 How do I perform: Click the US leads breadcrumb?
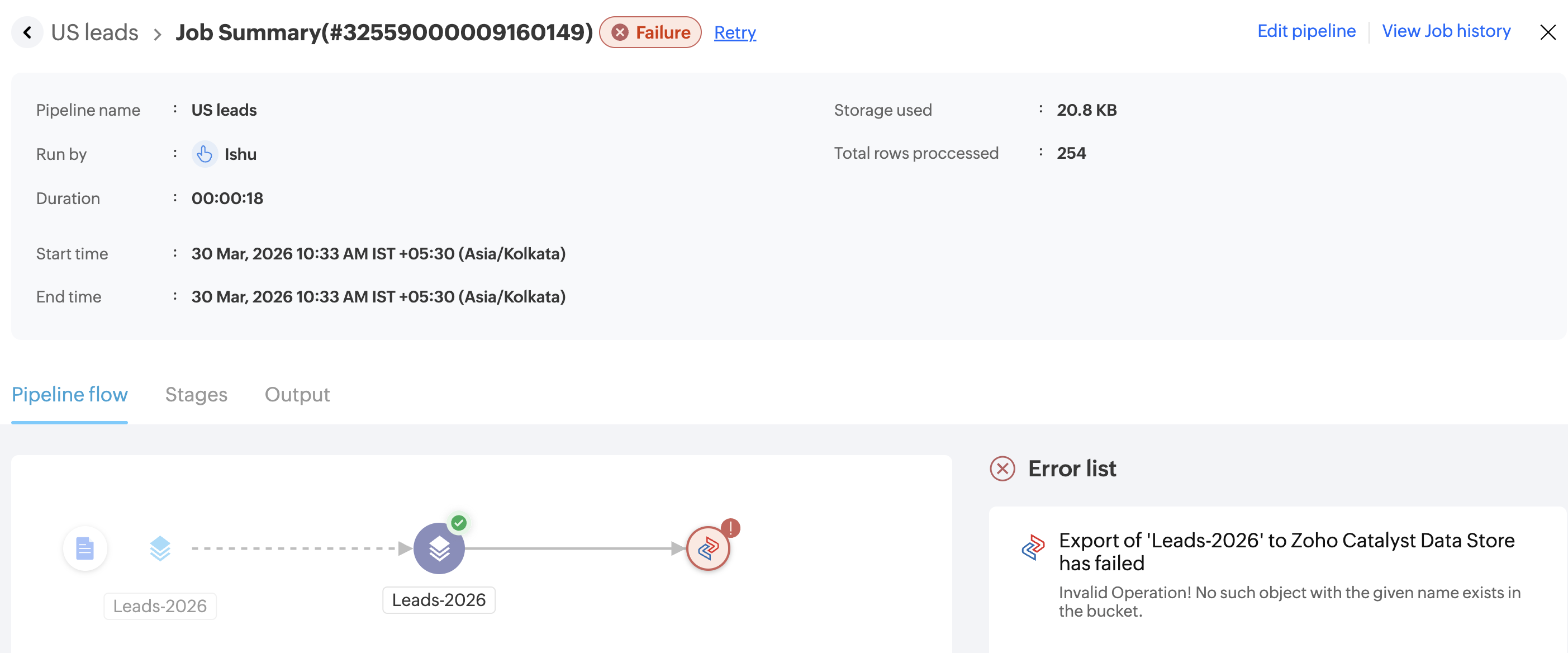click(94, 32)
